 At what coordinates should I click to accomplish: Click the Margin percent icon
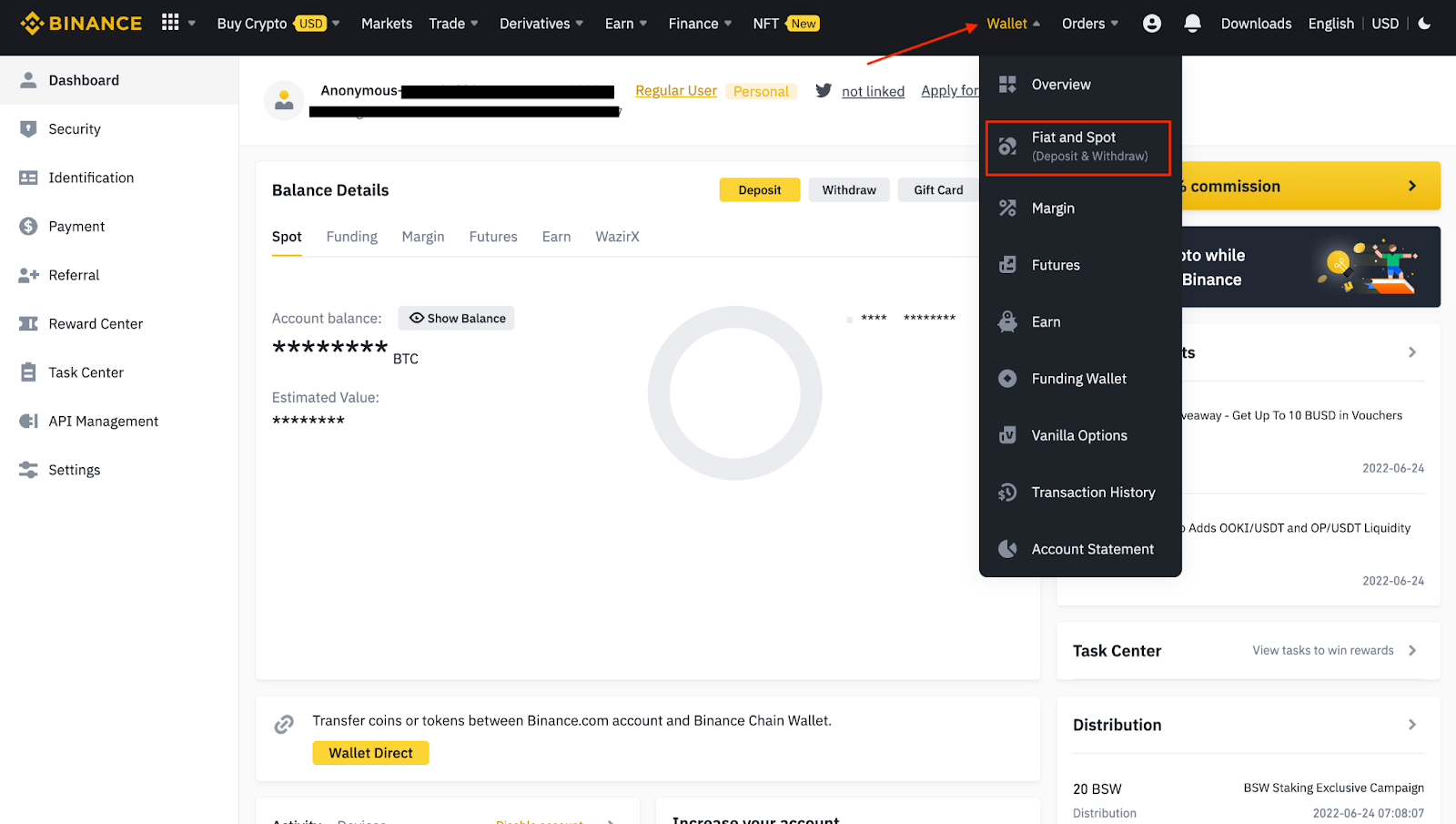(x=1007, y=209)
